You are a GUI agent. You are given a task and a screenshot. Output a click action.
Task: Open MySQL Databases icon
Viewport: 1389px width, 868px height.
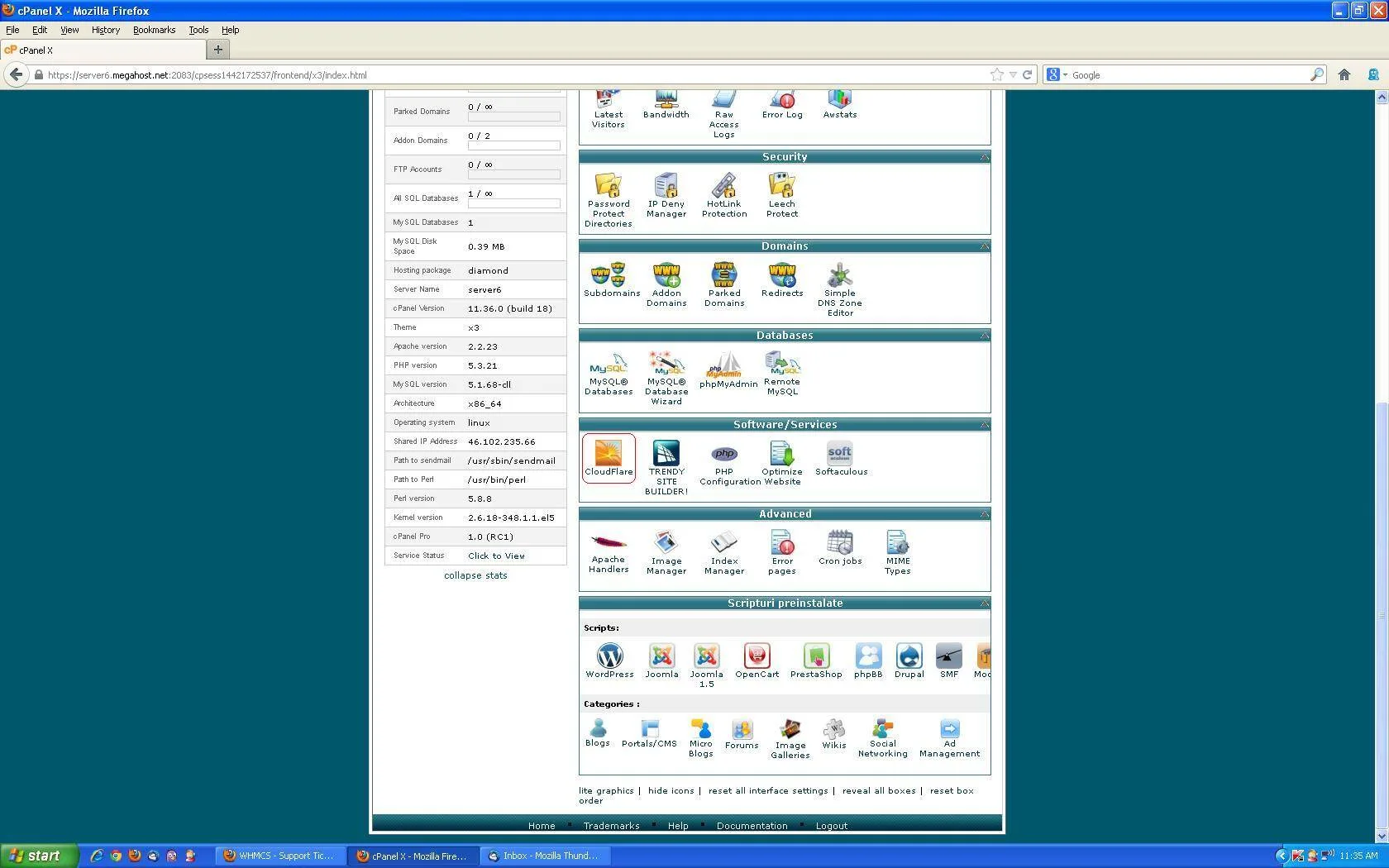coord(609,374)
